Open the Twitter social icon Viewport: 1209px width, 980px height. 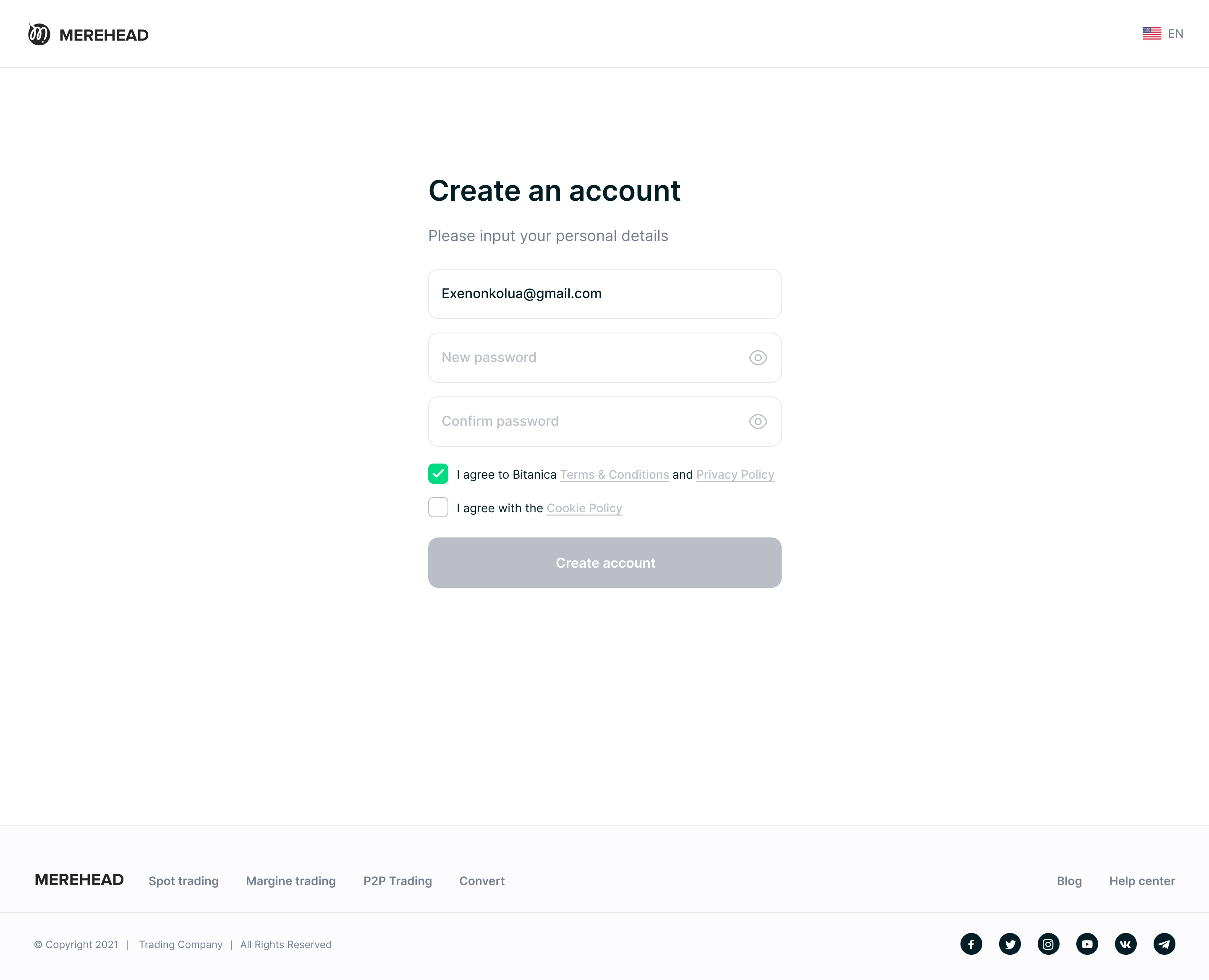tap(1010, 944)
